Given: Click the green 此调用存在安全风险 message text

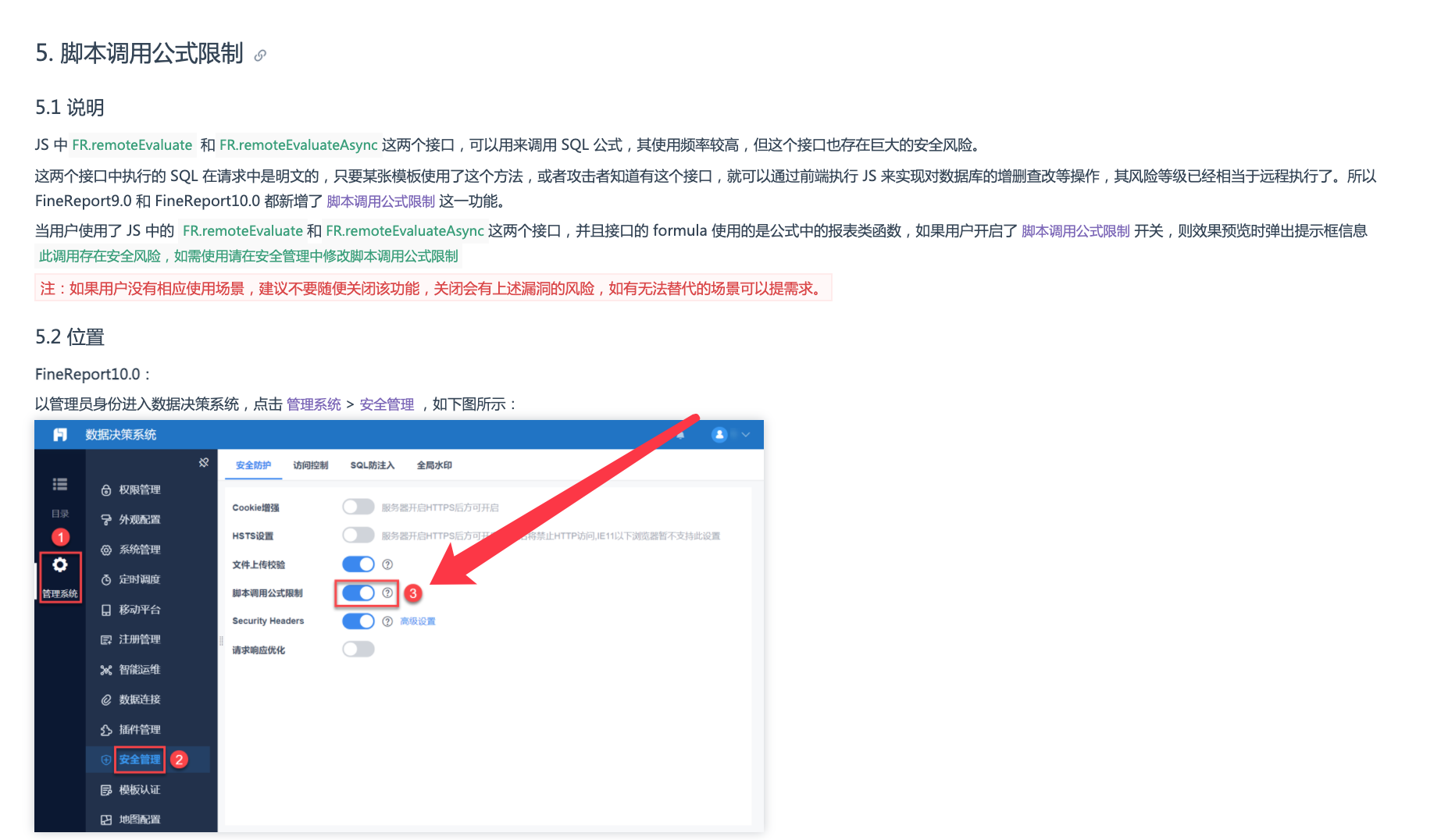Looking at the screenshot, I should (248, 256).
